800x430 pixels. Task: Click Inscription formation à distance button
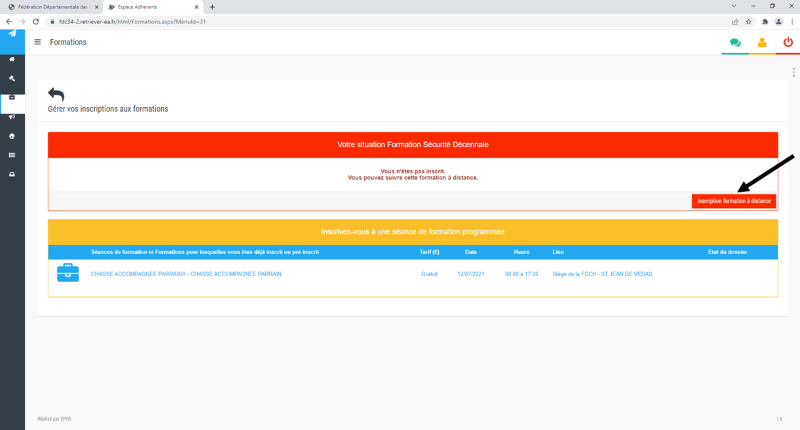tap(733, 201)
